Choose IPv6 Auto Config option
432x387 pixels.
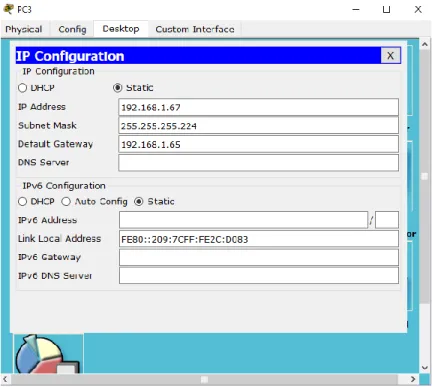tap(66, 202)
